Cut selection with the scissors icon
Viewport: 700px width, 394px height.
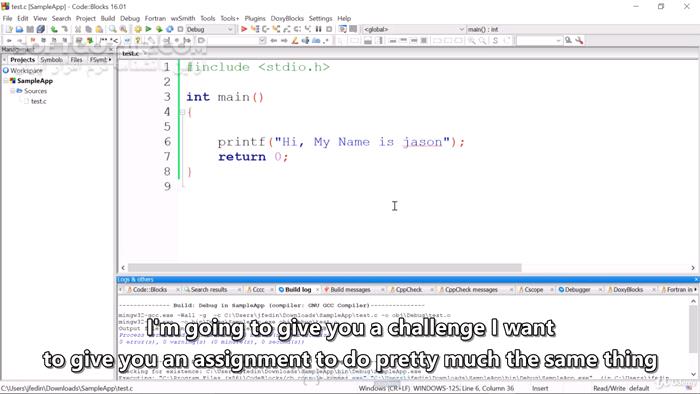[x=78, y=29]
